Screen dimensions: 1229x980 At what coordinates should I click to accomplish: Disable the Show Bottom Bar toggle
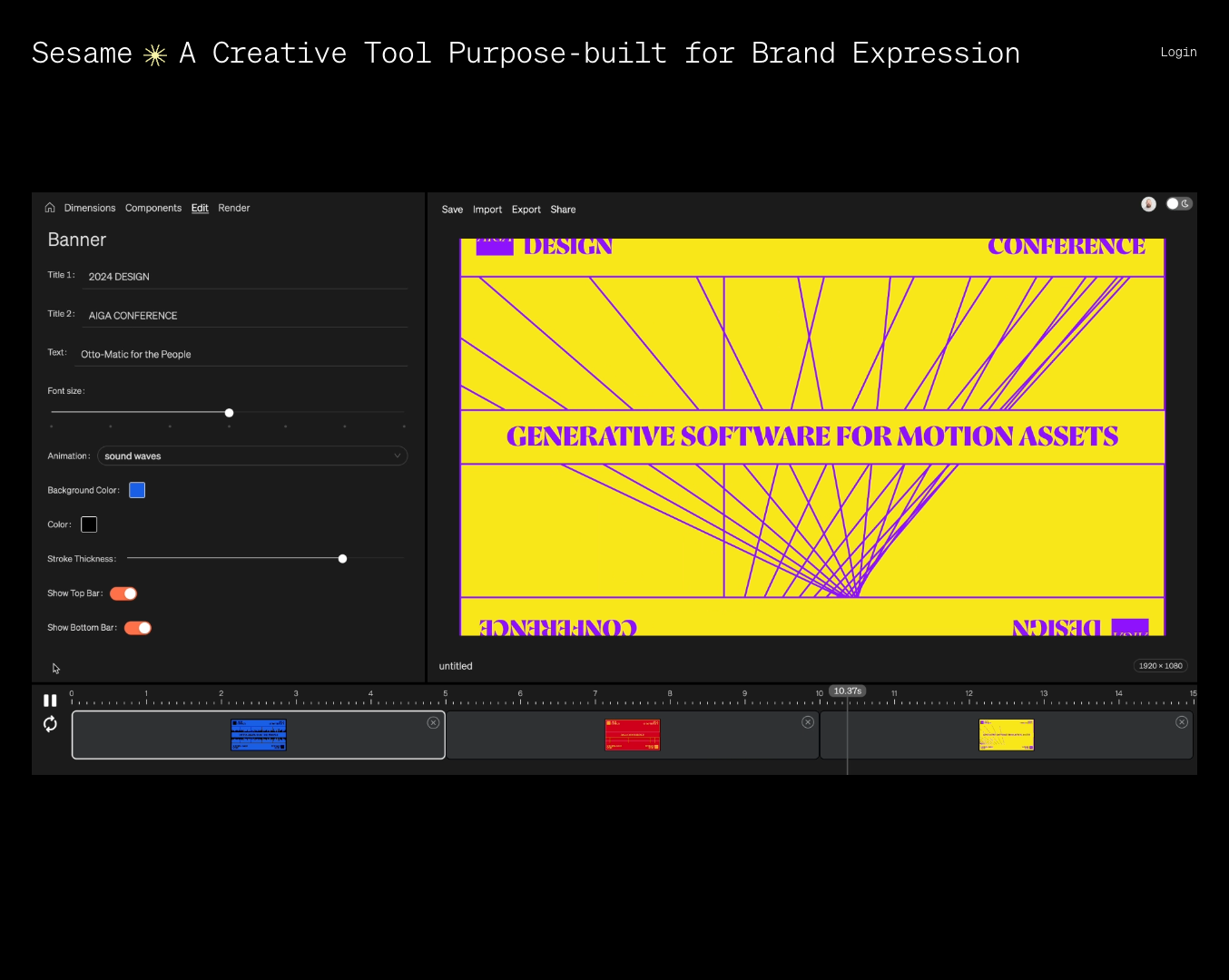(x=137, y=627)
